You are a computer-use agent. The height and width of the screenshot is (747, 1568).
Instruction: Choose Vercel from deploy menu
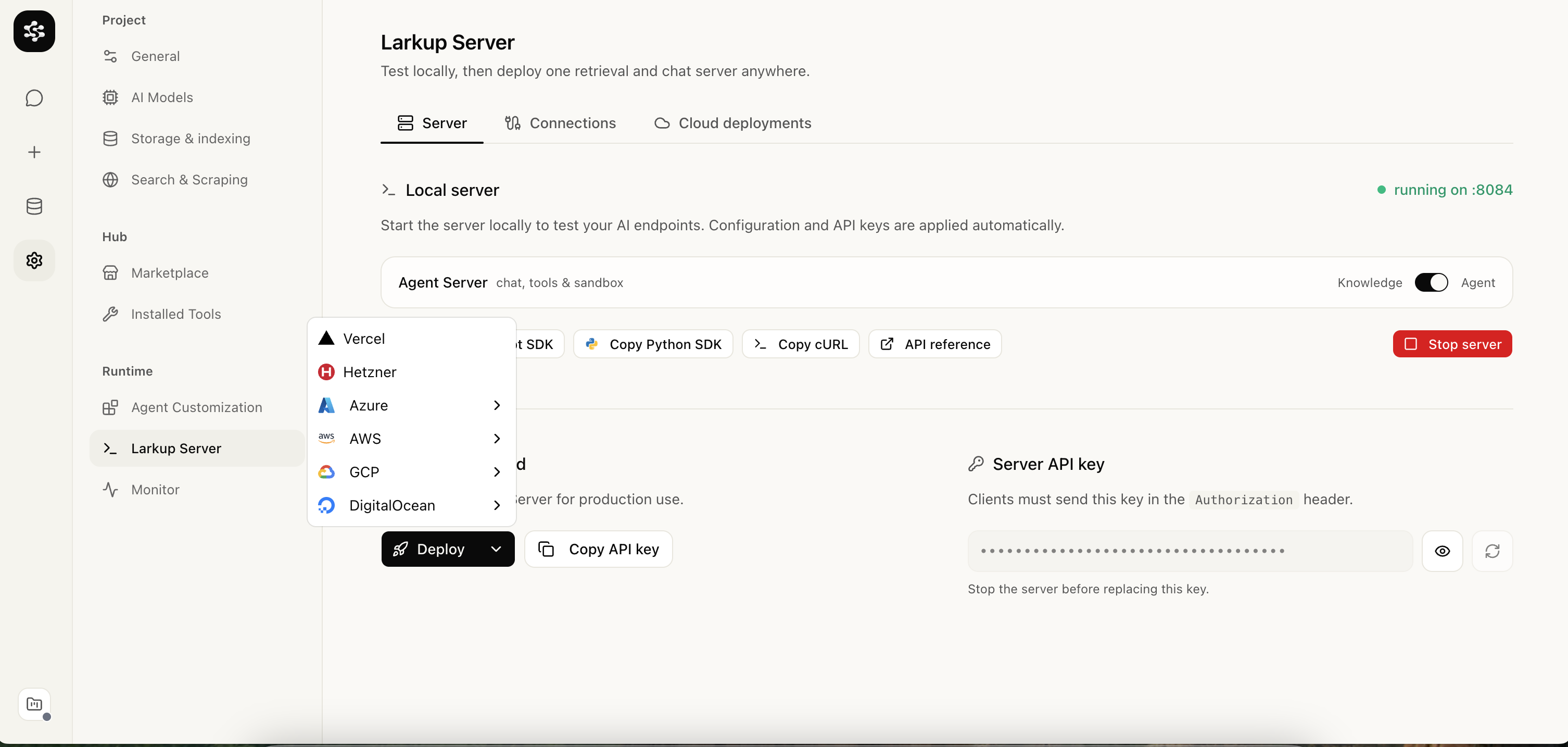click(411, 338)
